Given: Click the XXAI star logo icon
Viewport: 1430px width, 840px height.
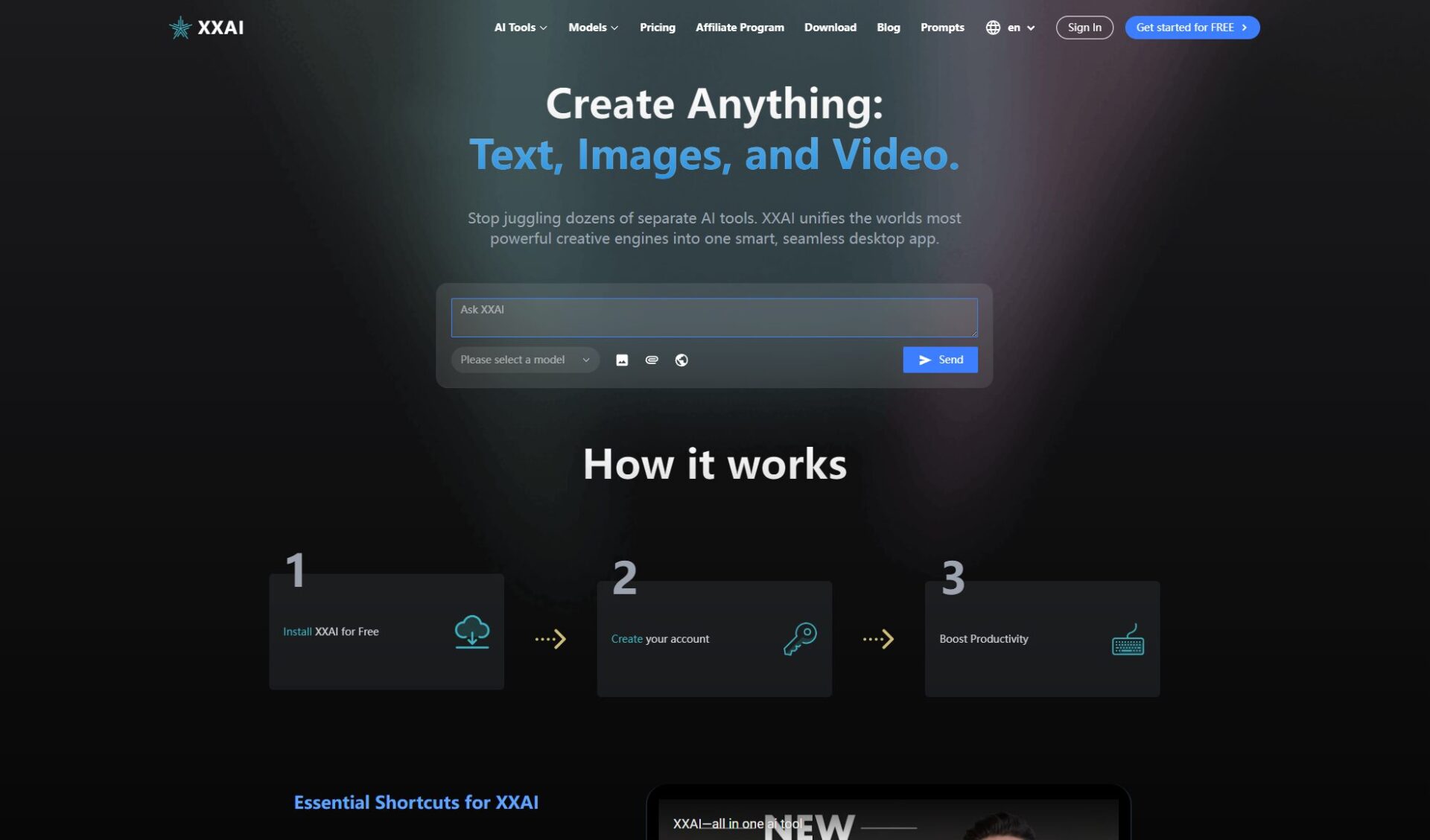Looking at the screenshot, I should pos(180,28).
